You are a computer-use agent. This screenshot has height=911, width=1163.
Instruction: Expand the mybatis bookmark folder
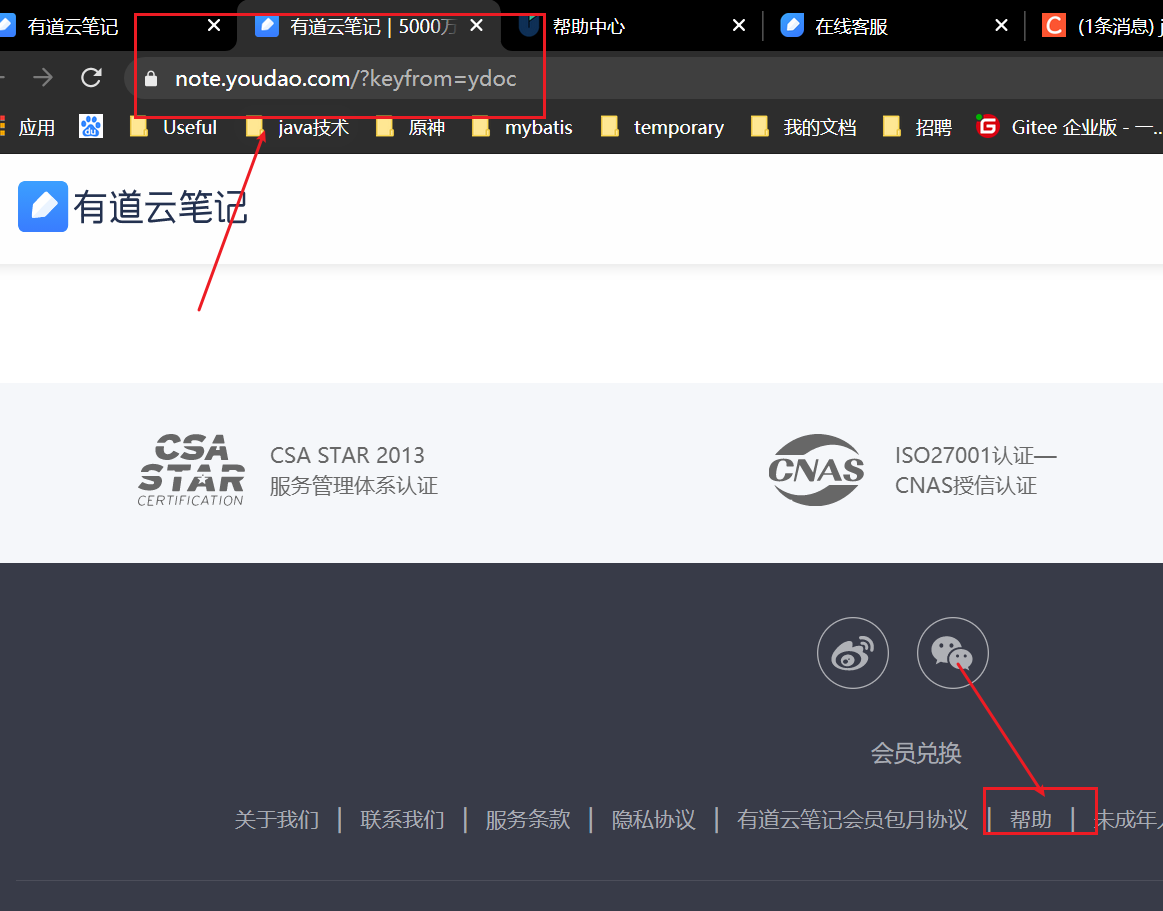(522, 127)
